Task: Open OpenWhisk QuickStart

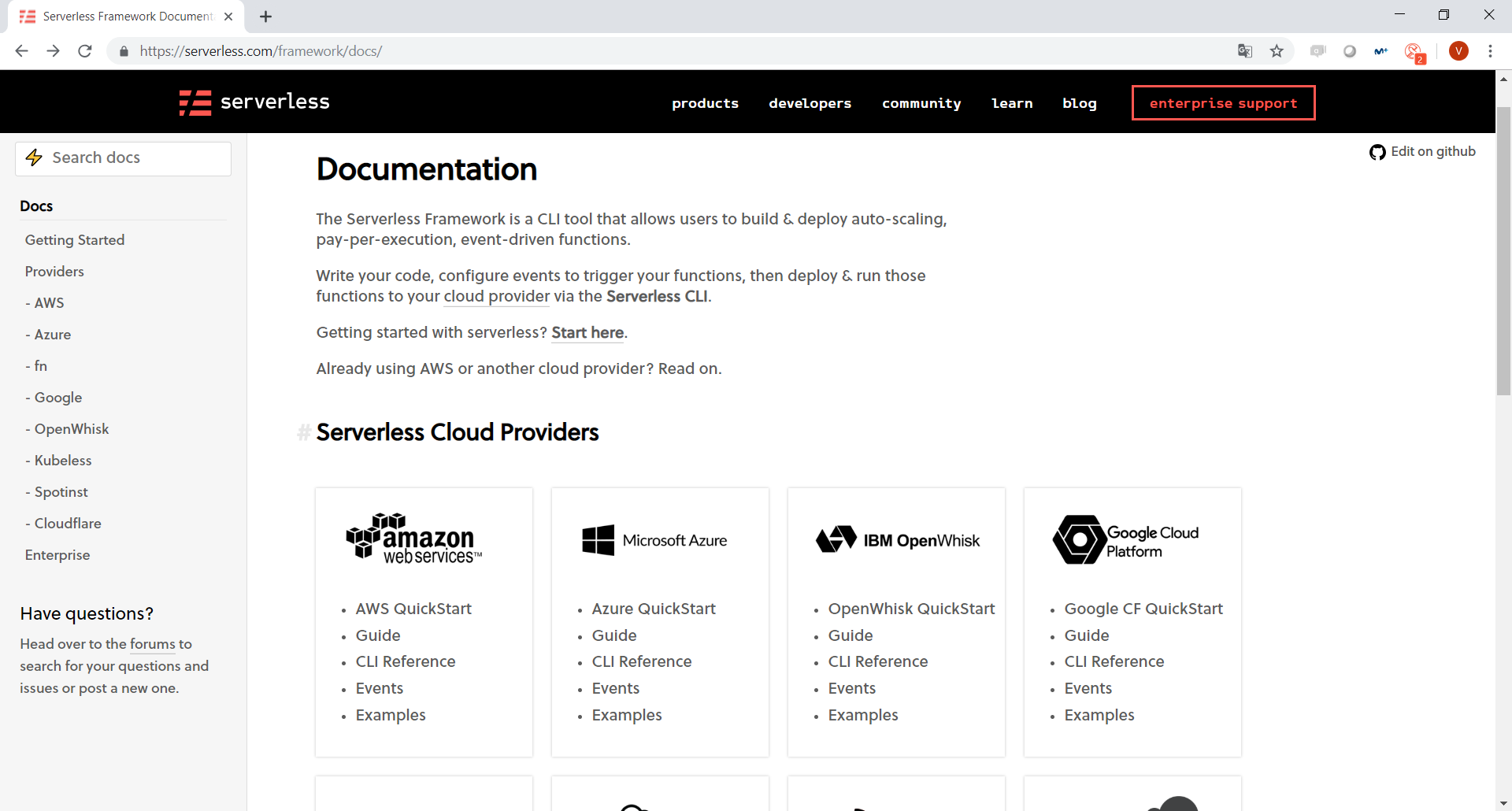Action: point(911,609)
